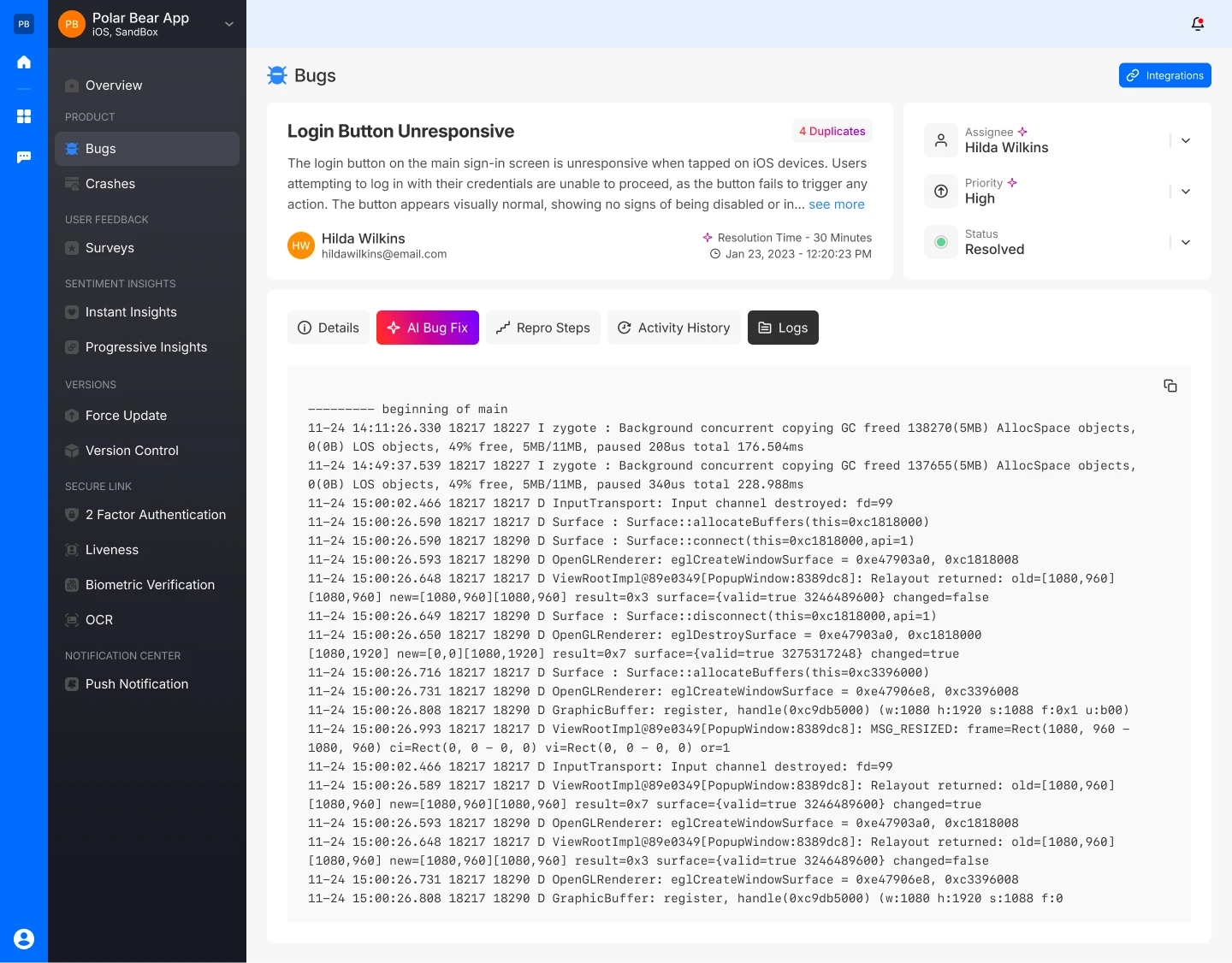This screenshot has width=1232, height=963.
Task: Click the PB workspace logo icon
Action: click(x=24, y=24)
